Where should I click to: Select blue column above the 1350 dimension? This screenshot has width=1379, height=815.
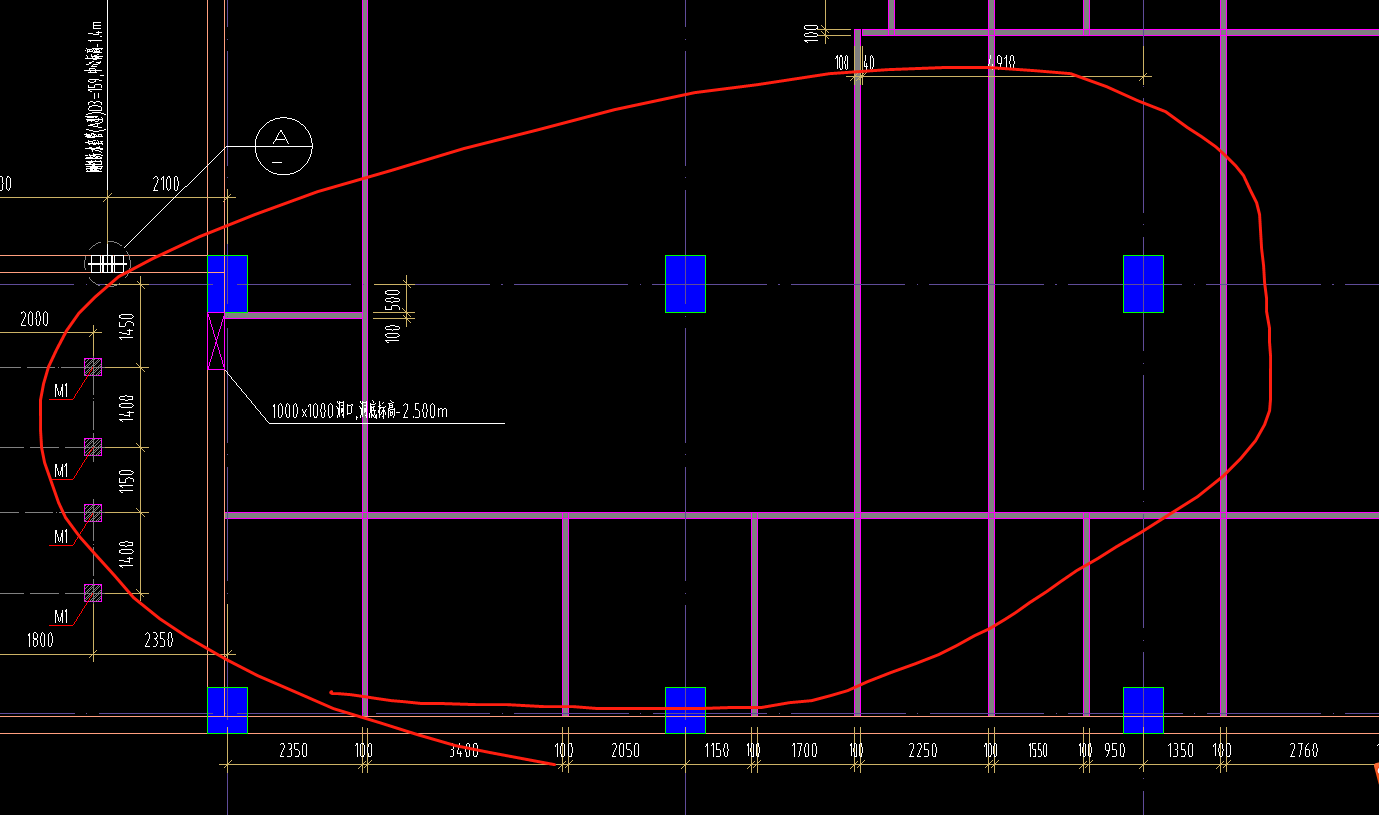(1143, 710)
